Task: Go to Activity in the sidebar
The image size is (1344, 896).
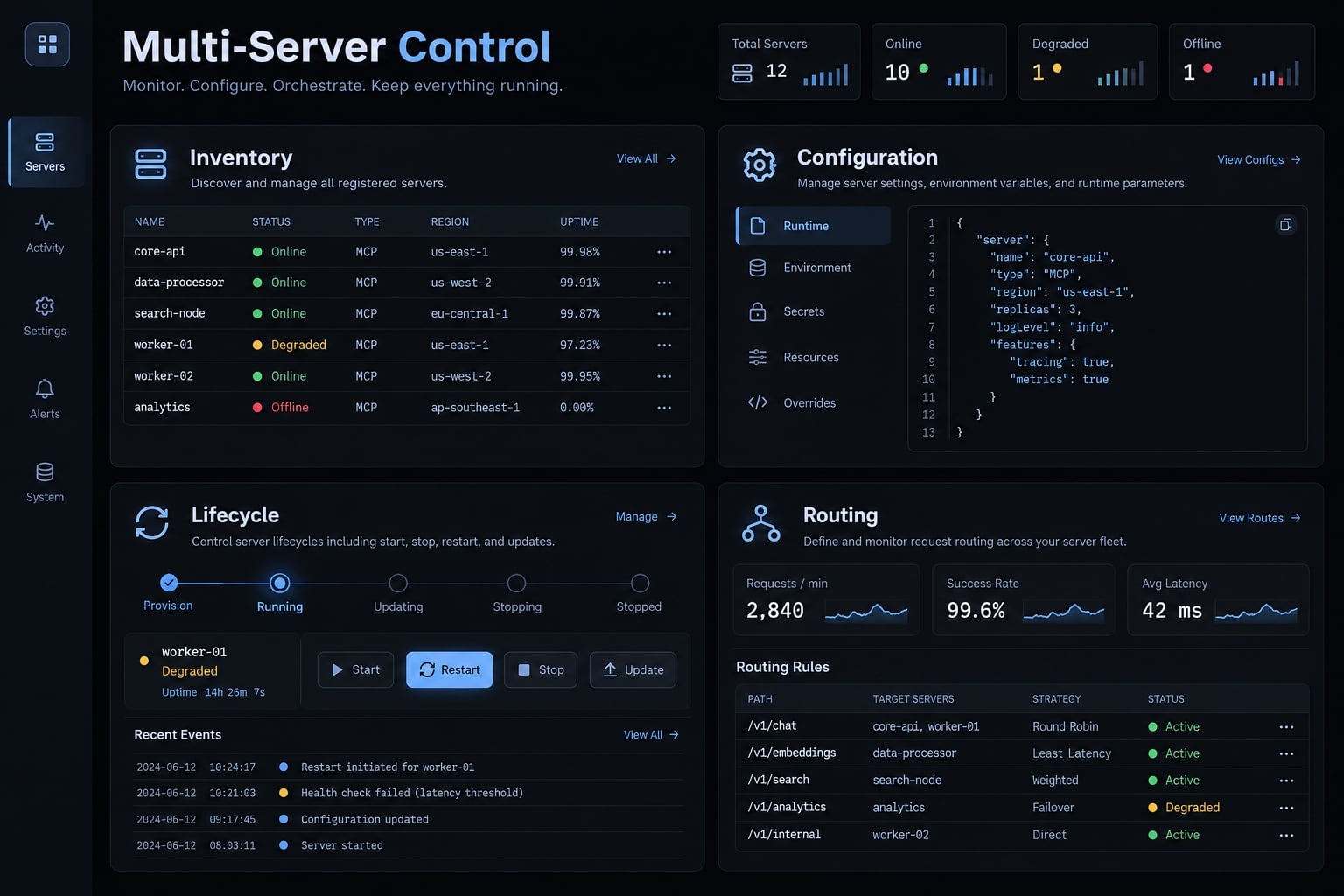Action: point(45,234)
